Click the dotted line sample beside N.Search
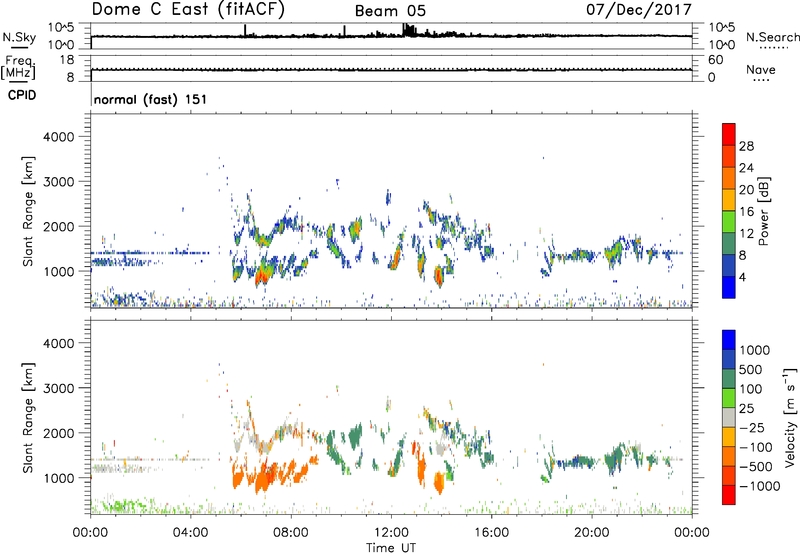Viewport: 800px width, 554px height. point(773,48)
